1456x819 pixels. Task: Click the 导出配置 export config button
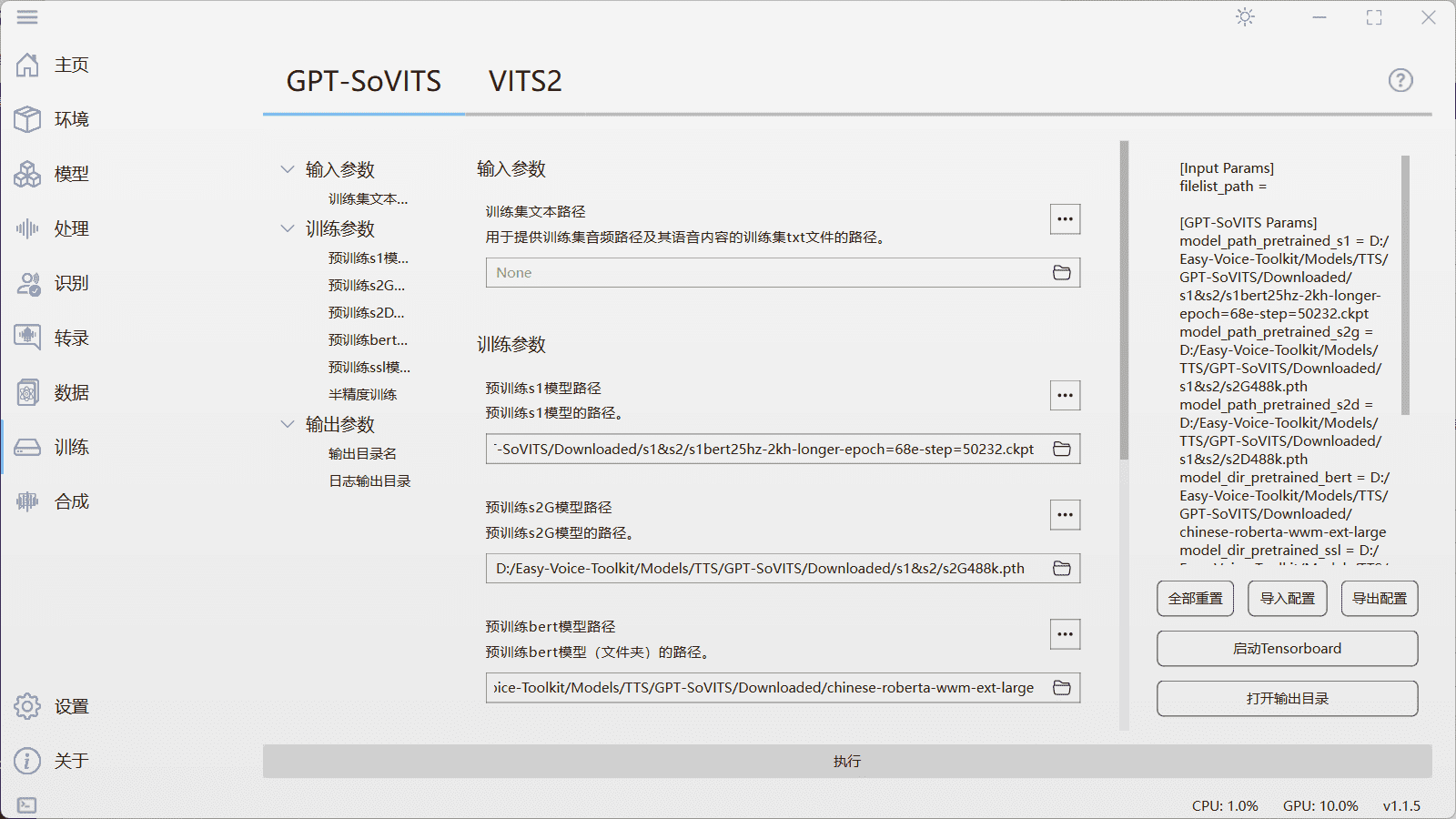click(1380, 598)
